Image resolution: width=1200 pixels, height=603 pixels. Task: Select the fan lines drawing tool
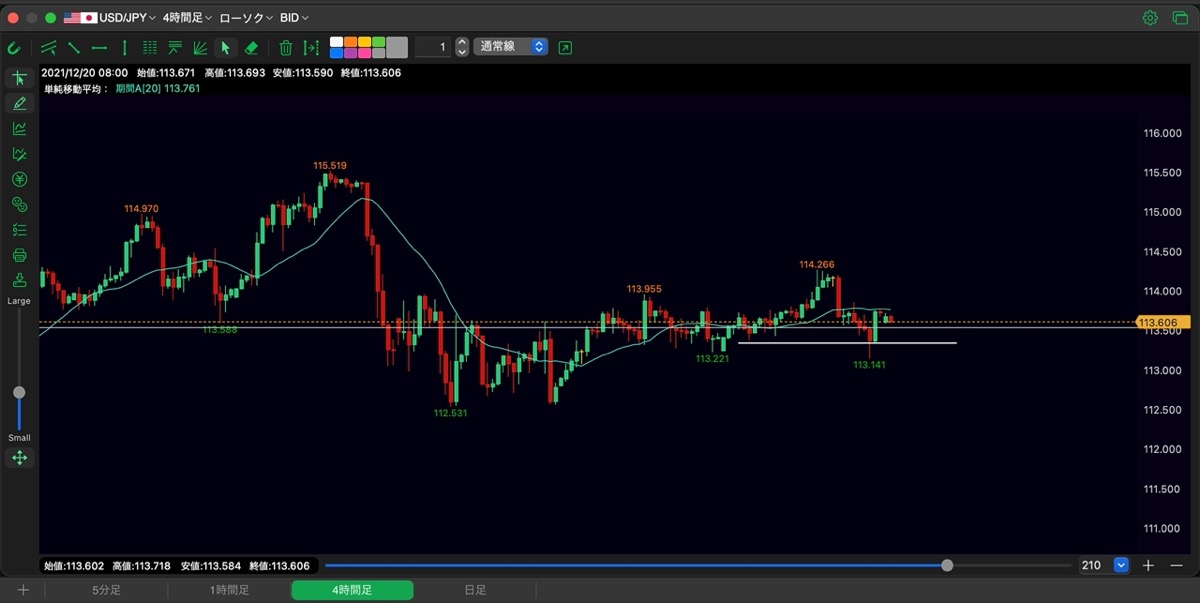(200, 47)
